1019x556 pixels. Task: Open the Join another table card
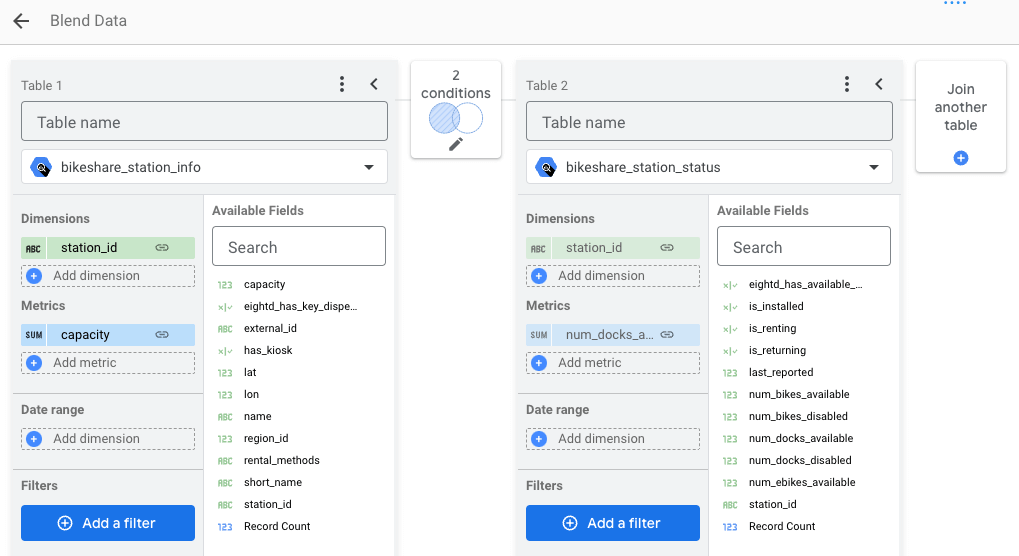pos(961,116)
